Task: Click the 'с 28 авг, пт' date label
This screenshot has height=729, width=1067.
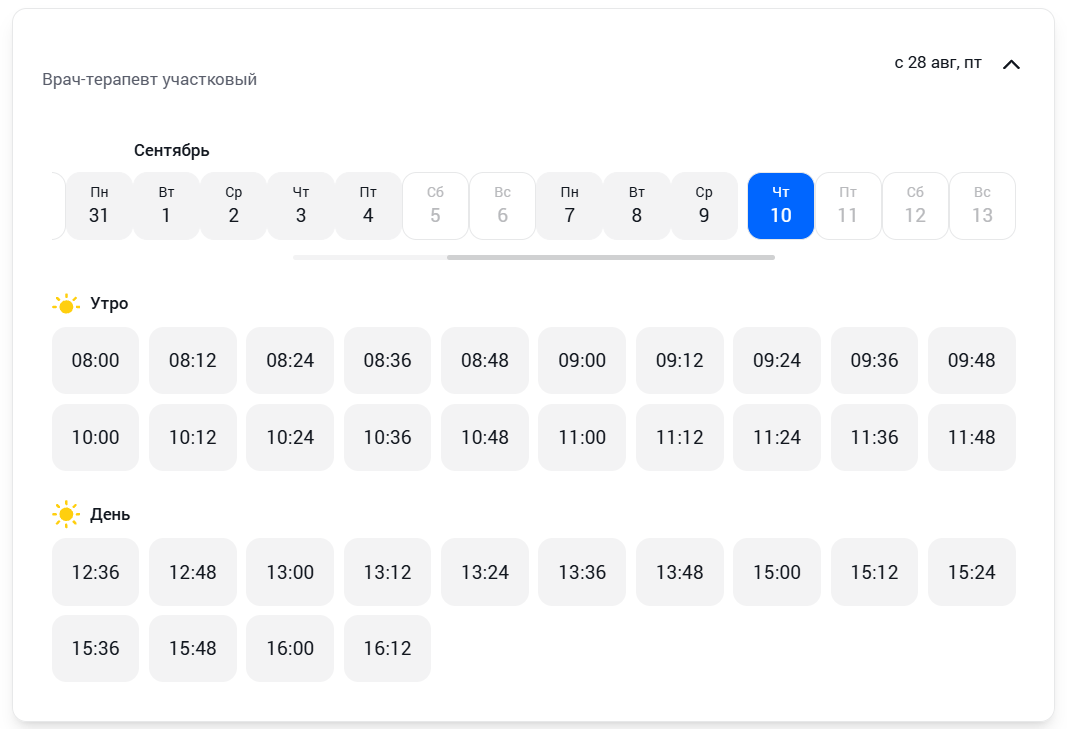Action: tap(938, 63)
